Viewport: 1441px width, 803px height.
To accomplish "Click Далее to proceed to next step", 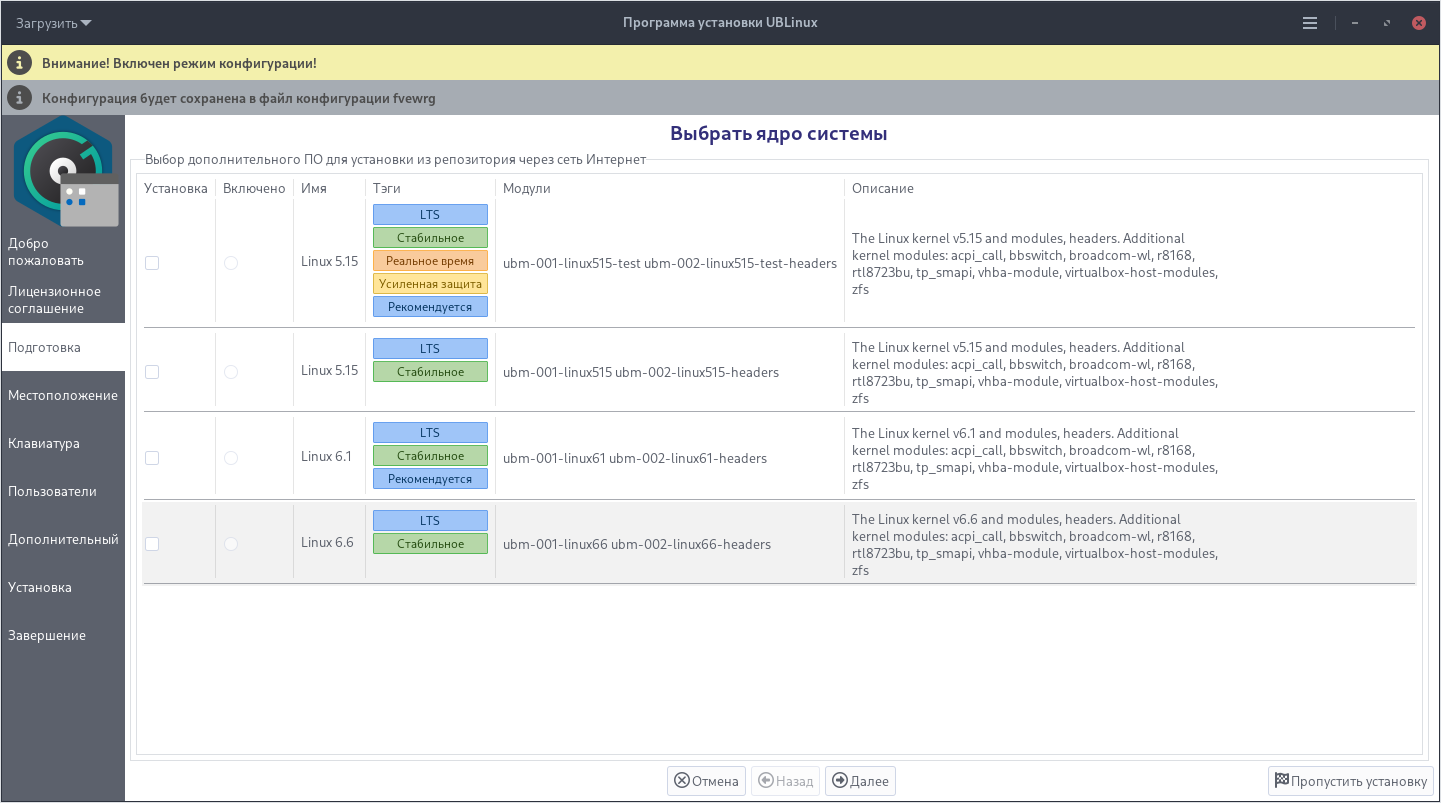I will tap(860, 781).
